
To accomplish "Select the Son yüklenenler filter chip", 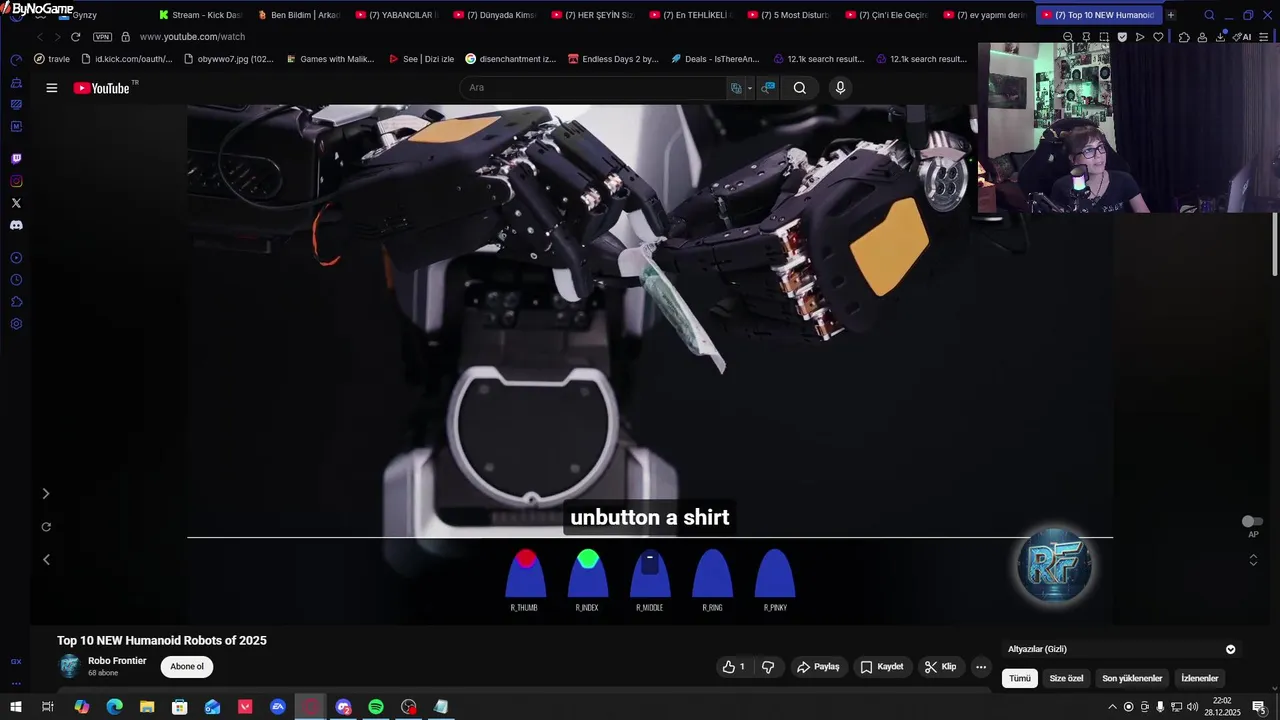I will [1132, 678].
